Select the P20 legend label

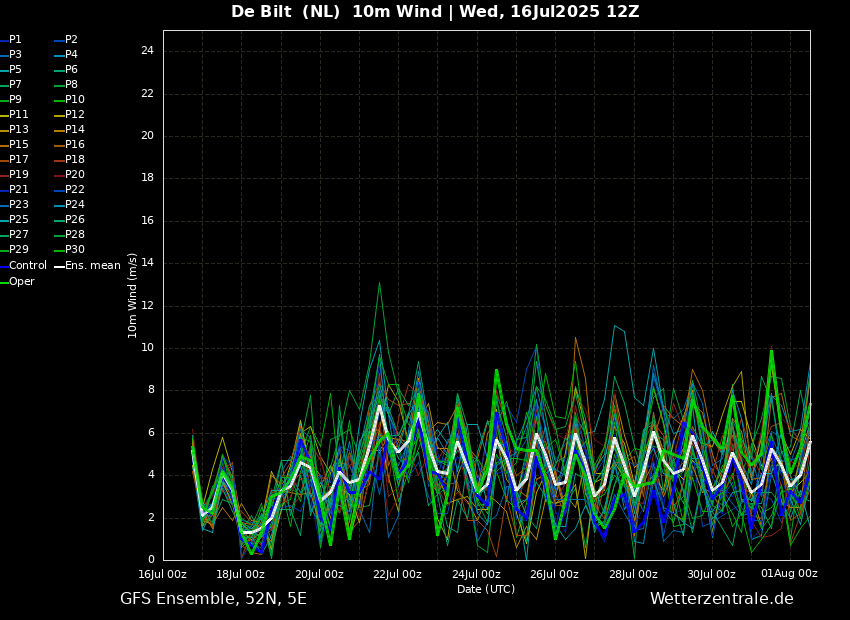(x=74, y=175)
